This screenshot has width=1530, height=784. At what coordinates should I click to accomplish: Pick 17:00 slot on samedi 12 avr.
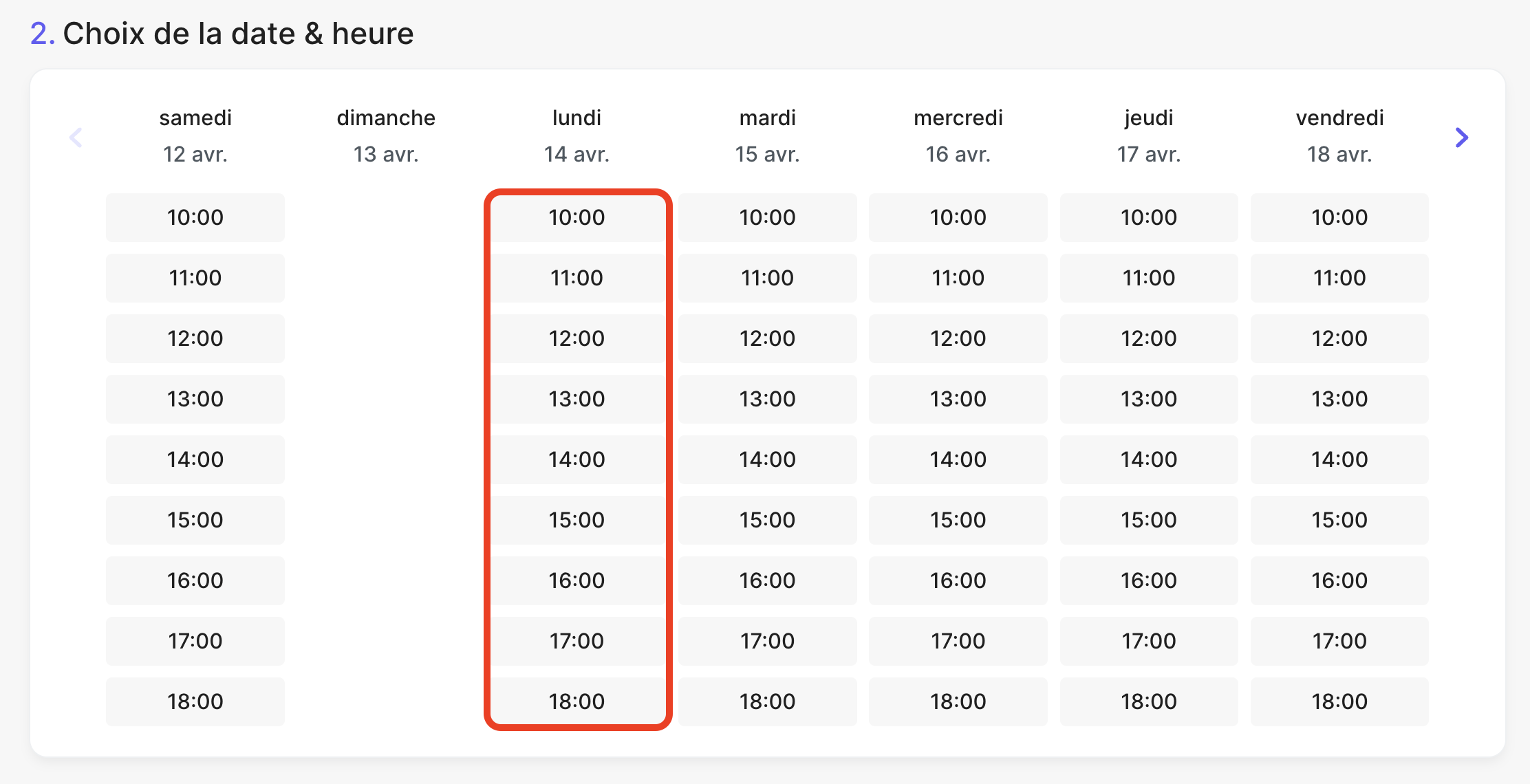[195, 641]
